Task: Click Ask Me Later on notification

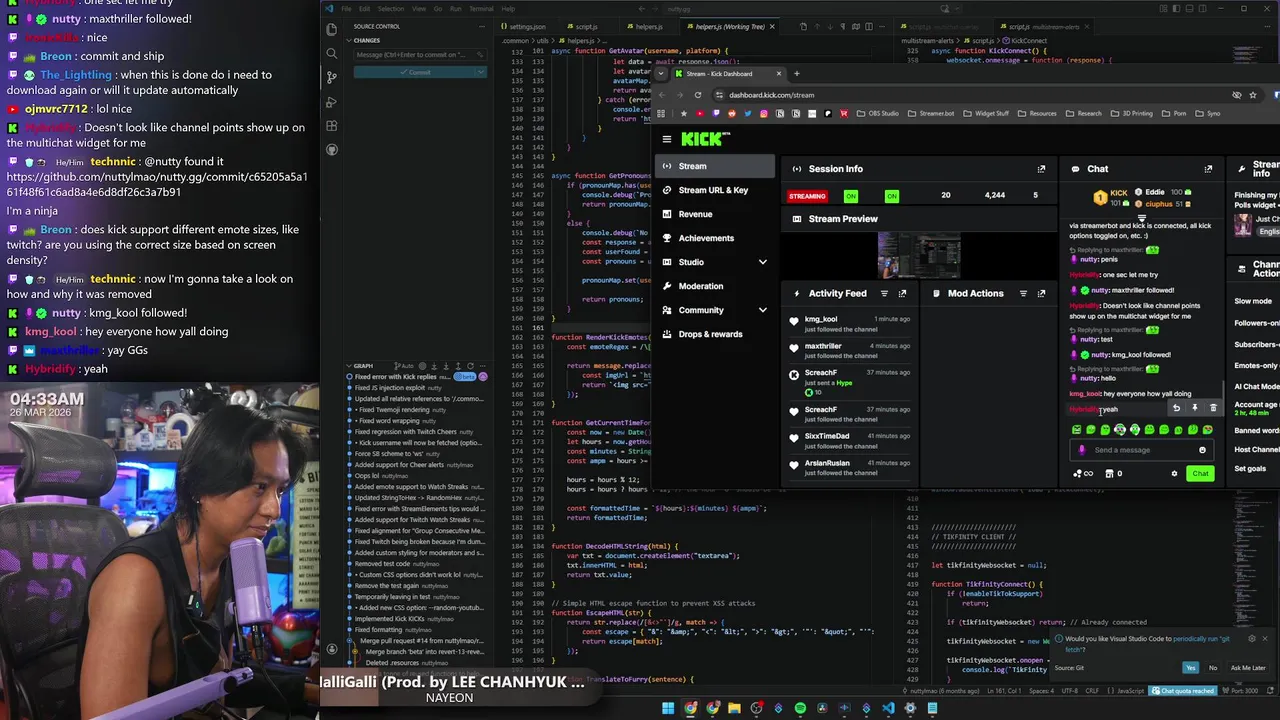Action: pos(1248,668)
